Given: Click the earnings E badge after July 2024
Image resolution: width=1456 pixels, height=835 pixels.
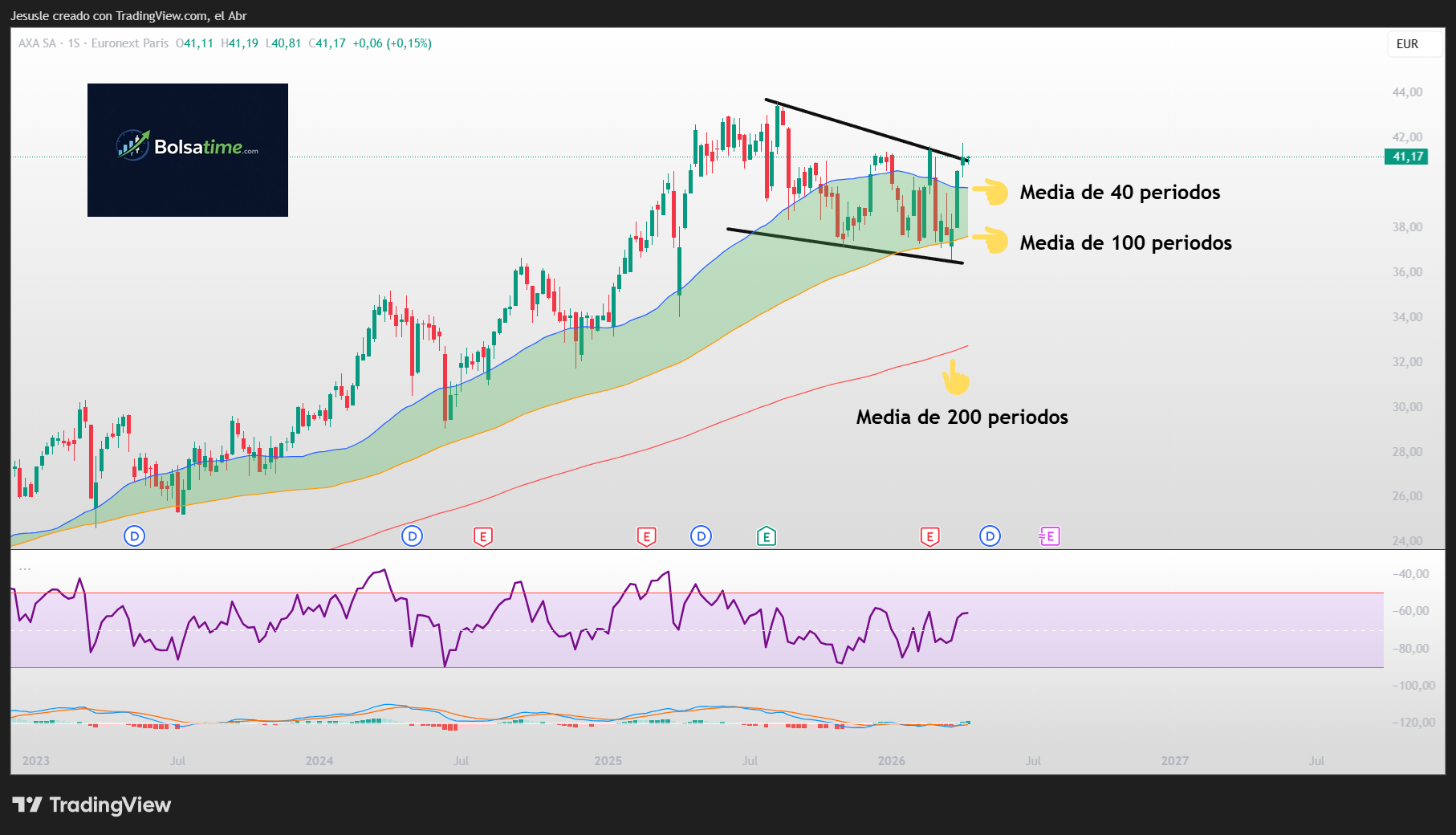Looking at the screenshot, I should click(x=483, y=536).
